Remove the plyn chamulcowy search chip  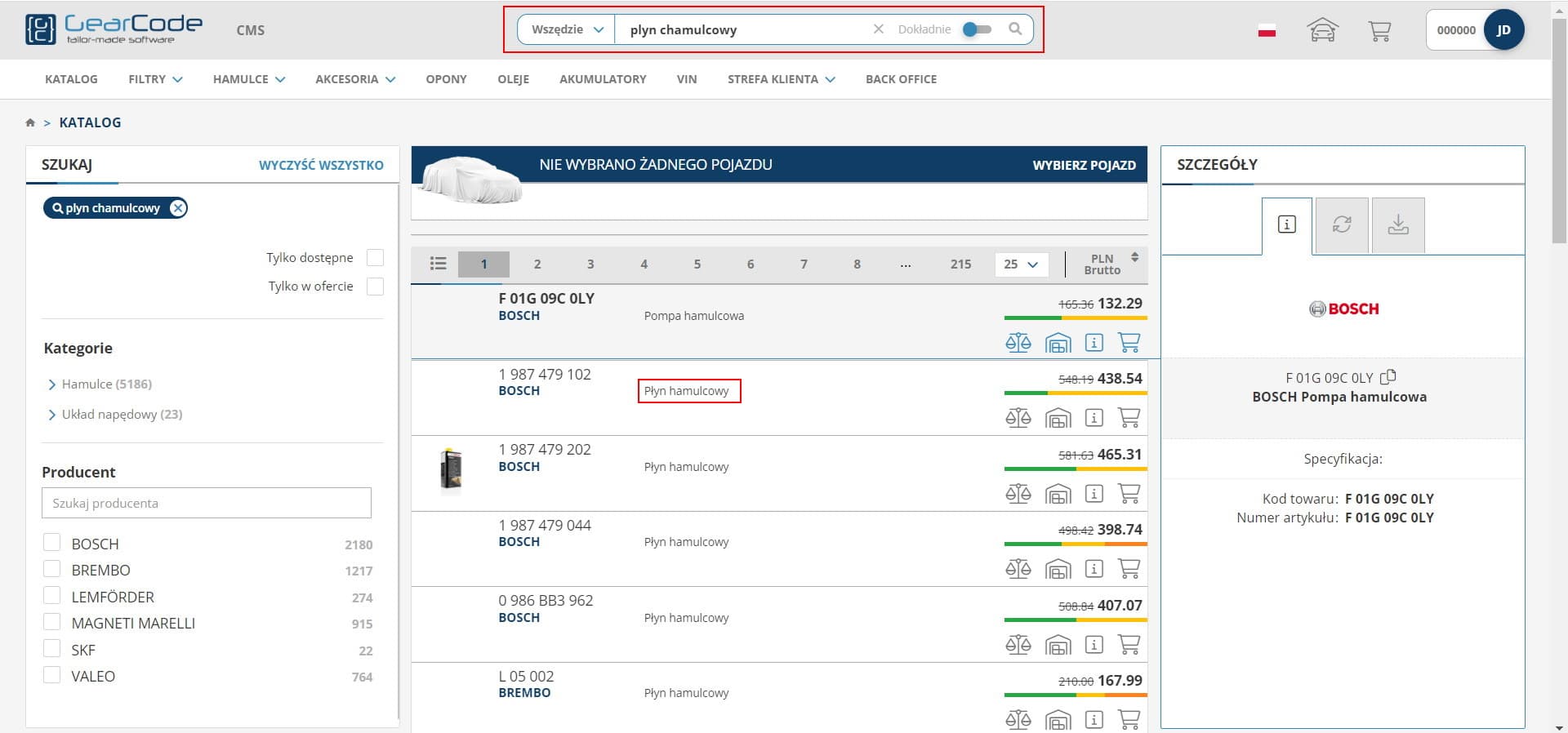178,208
